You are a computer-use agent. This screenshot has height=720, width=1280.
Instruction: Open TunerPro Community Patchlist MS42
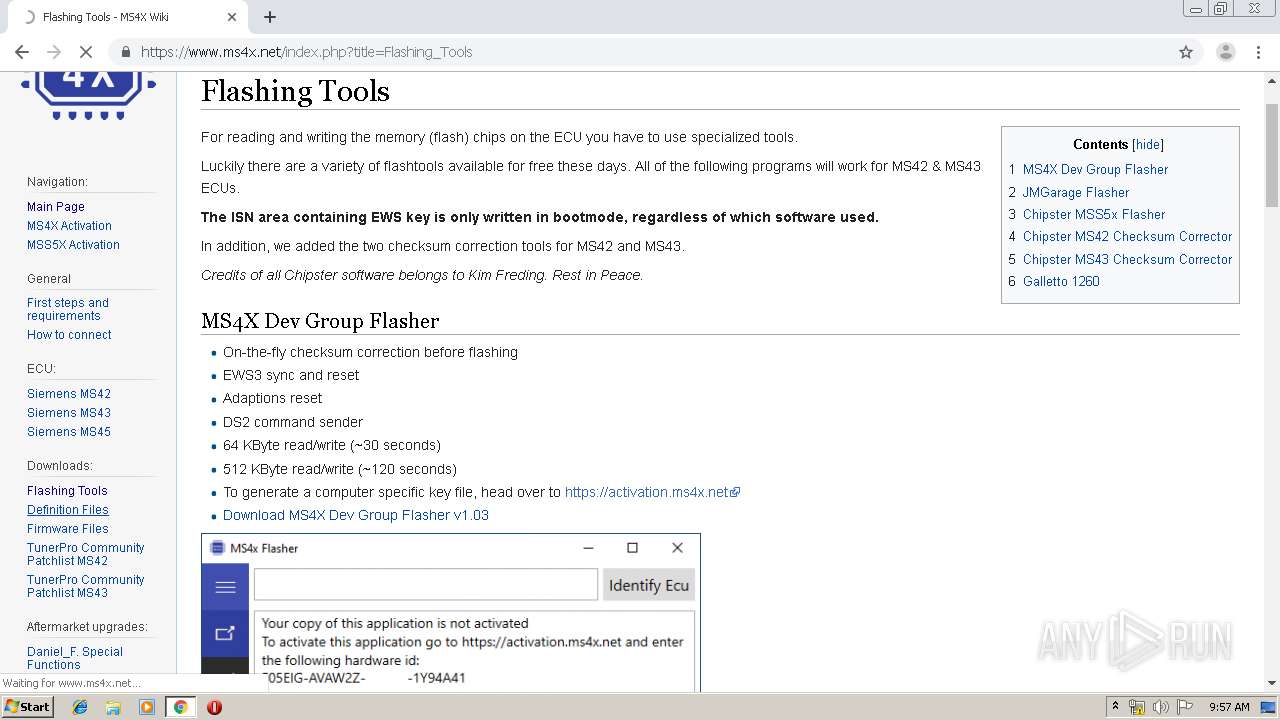(86, 554)
